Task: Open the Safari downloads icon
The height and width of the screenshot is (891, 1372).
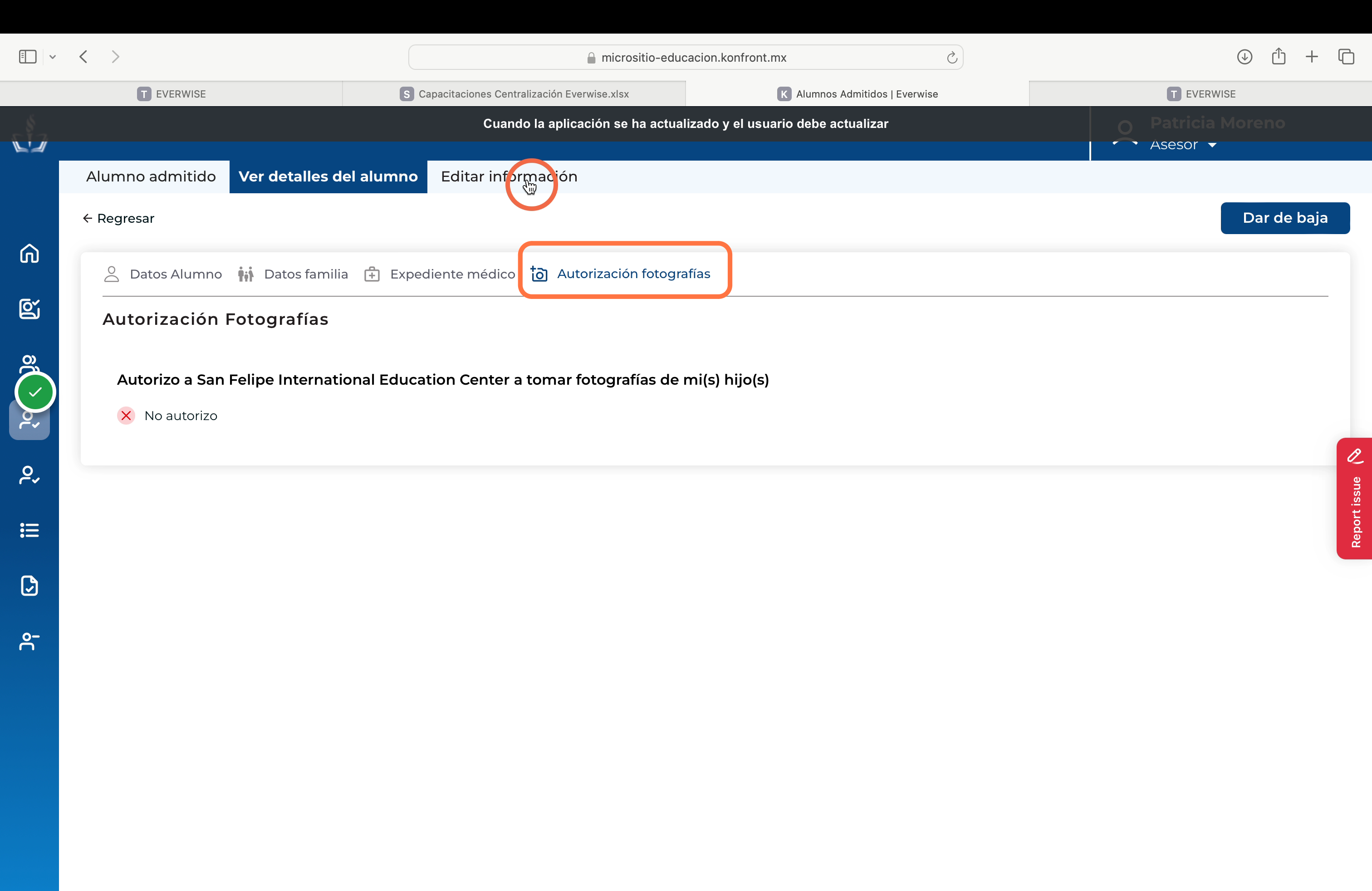Action: (x=1244, y=56)
